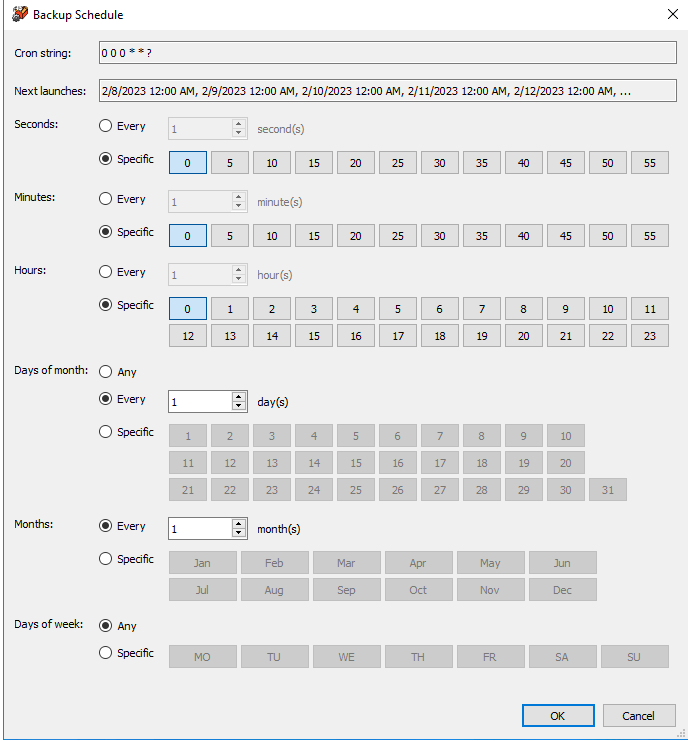Image resolution: width=690 pixels, height=741 pixels.
Task: Decrease the days spinner value
Action: (x=239, y=406)
